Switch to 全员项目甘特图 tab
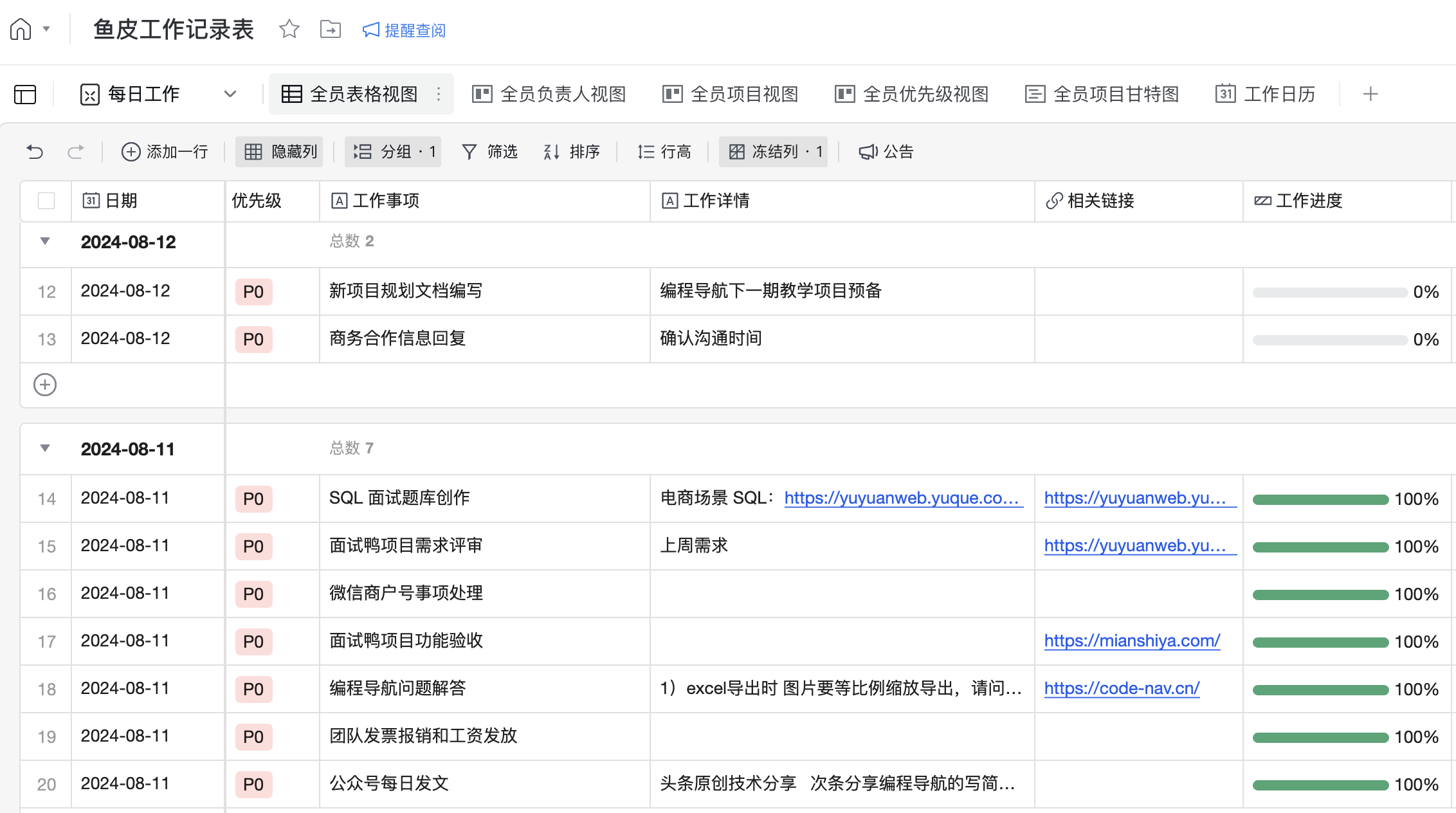The image size is (1456, 813). (1102, 95)
